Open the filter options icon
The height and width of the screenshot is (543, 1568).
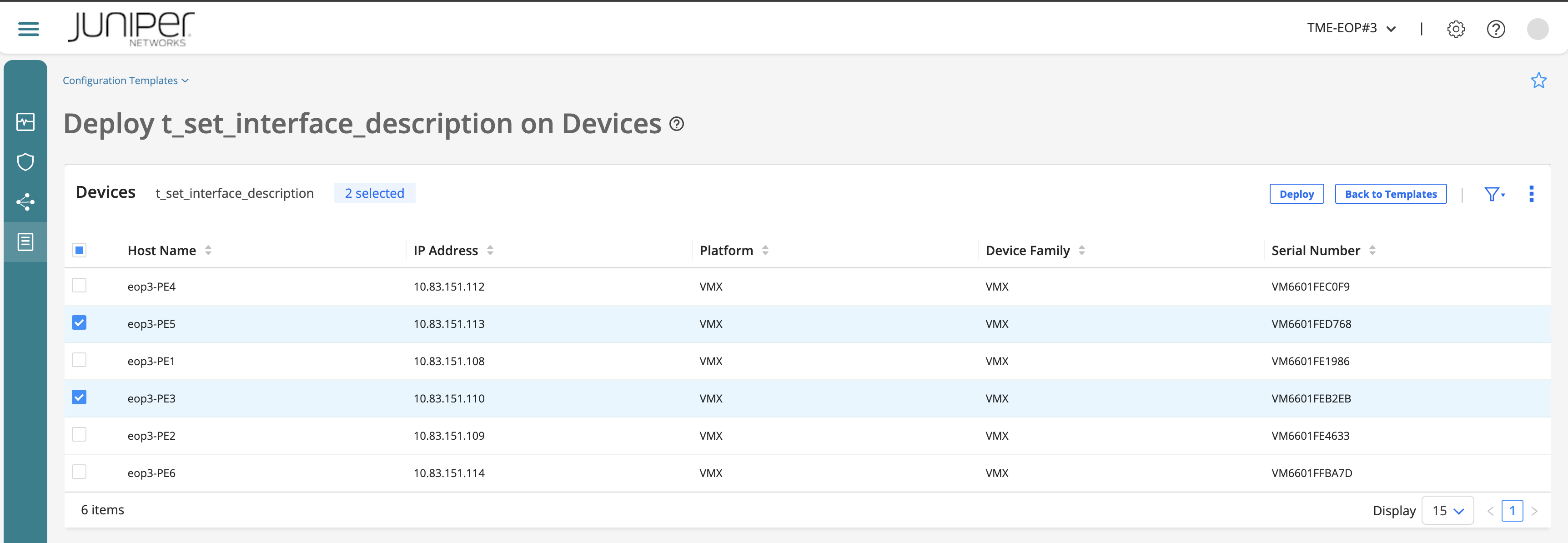[x=1493, y=194]
